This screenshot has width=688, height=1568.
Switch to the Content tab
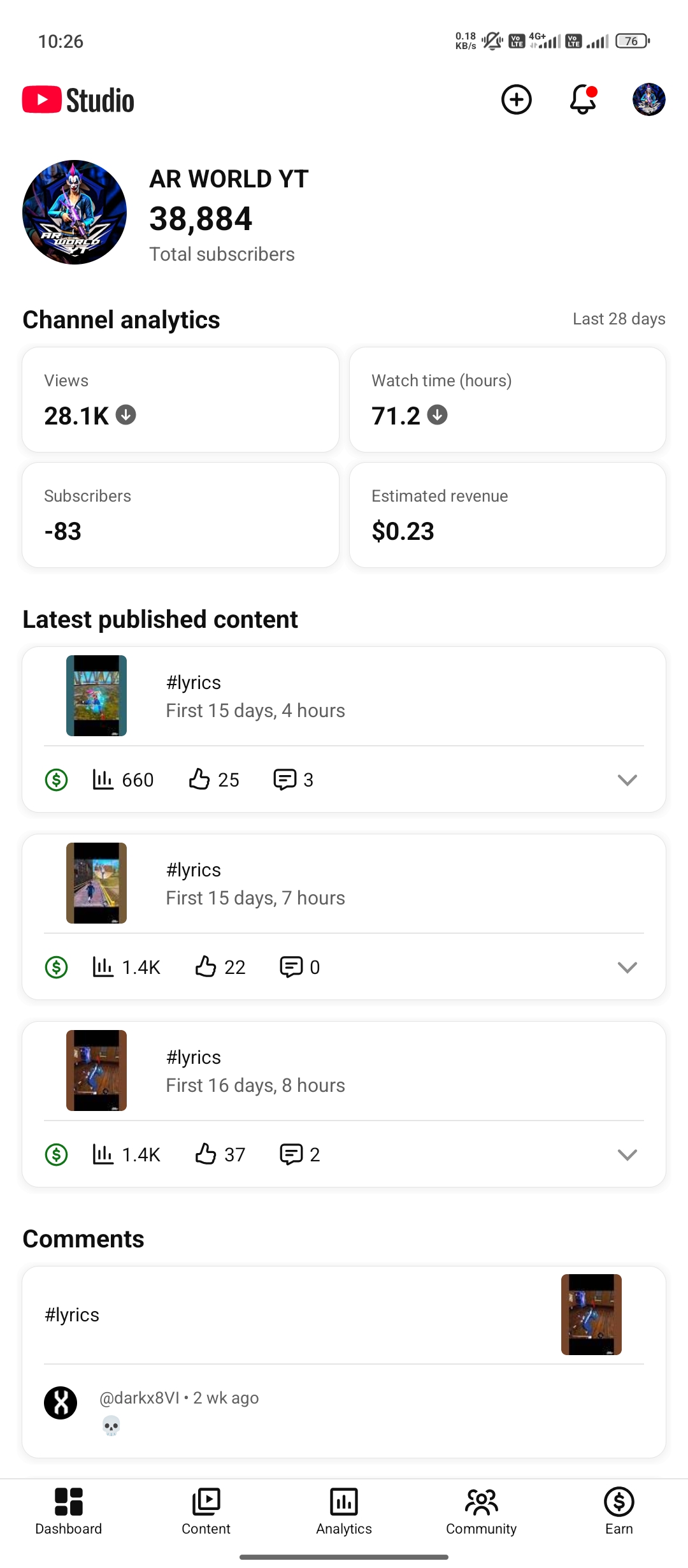pos(206,1511)
